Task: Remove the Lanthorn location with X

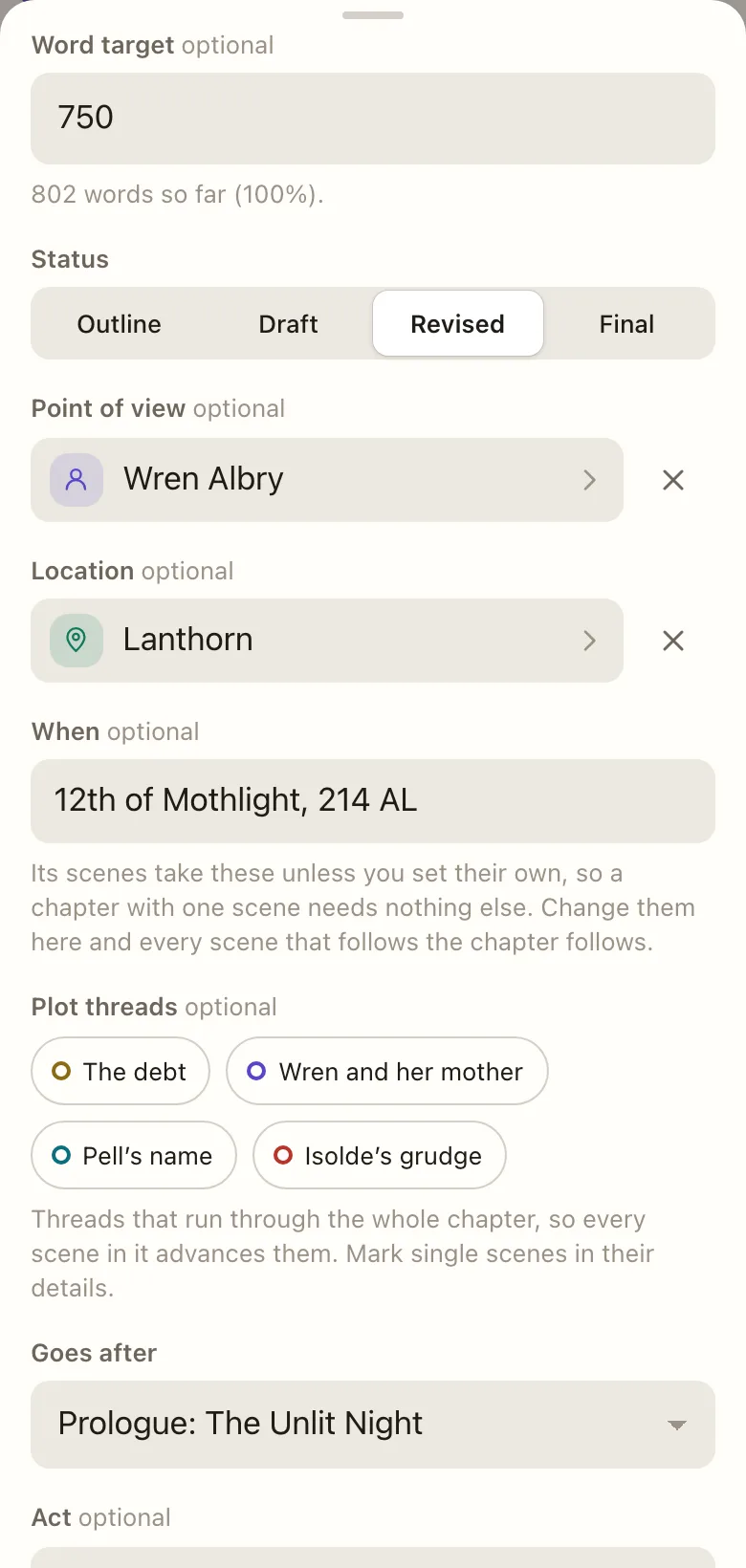Action: pyautogui.click(x=673, y=641)
